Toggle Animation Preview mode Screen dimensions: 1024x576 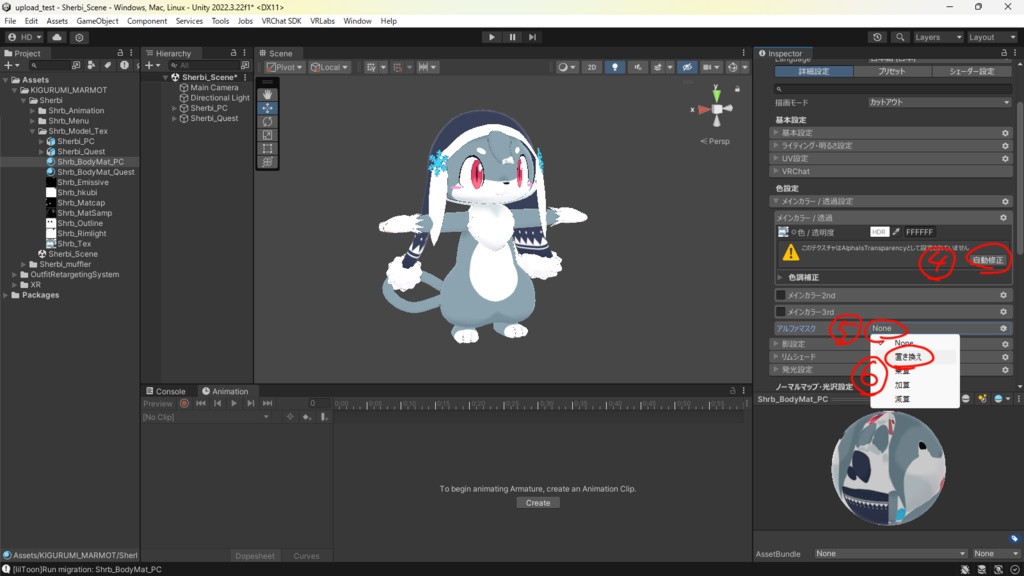click(158, 404)
